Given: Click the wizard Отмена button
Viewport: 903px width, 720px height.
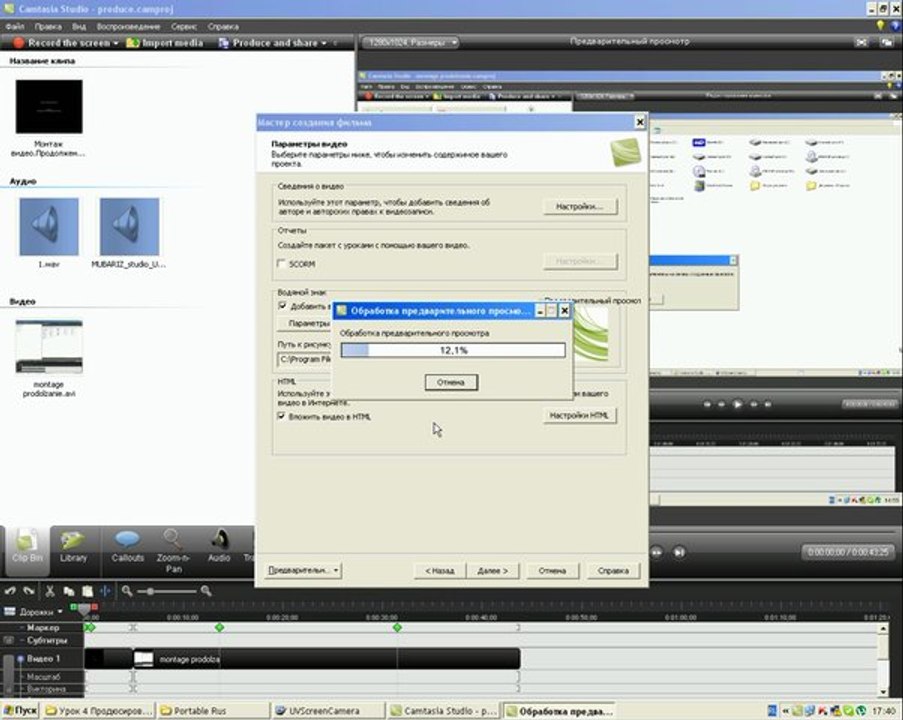Looking at the screenshot, I should pyautogui.click(x=552, y=570).
